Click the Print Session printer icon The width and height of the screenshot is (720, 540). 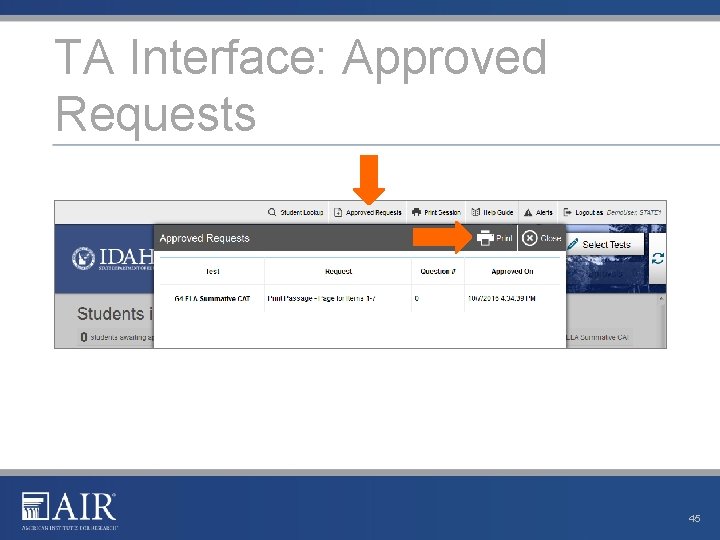(x=416, y=212)
